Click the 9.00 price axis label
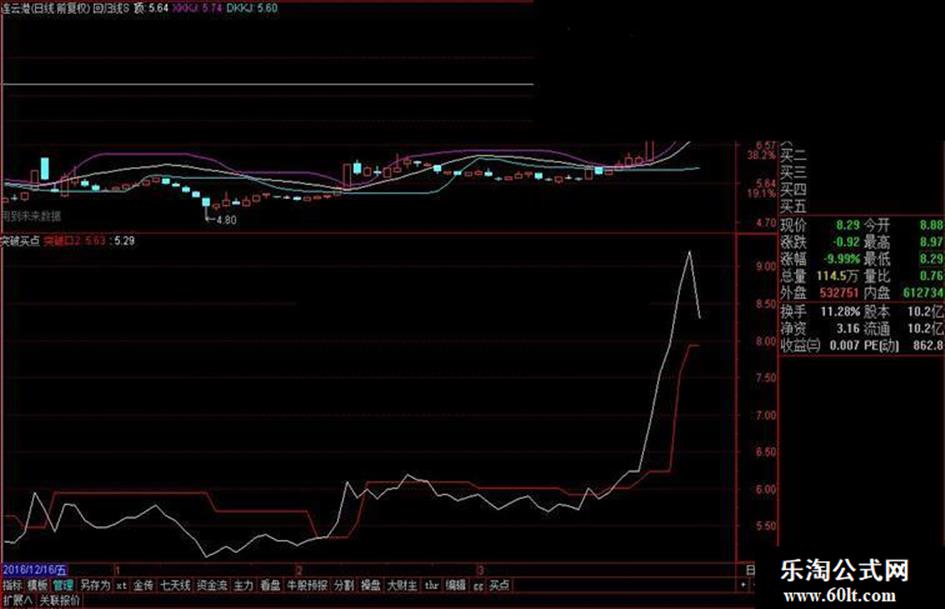 [766, 267]
